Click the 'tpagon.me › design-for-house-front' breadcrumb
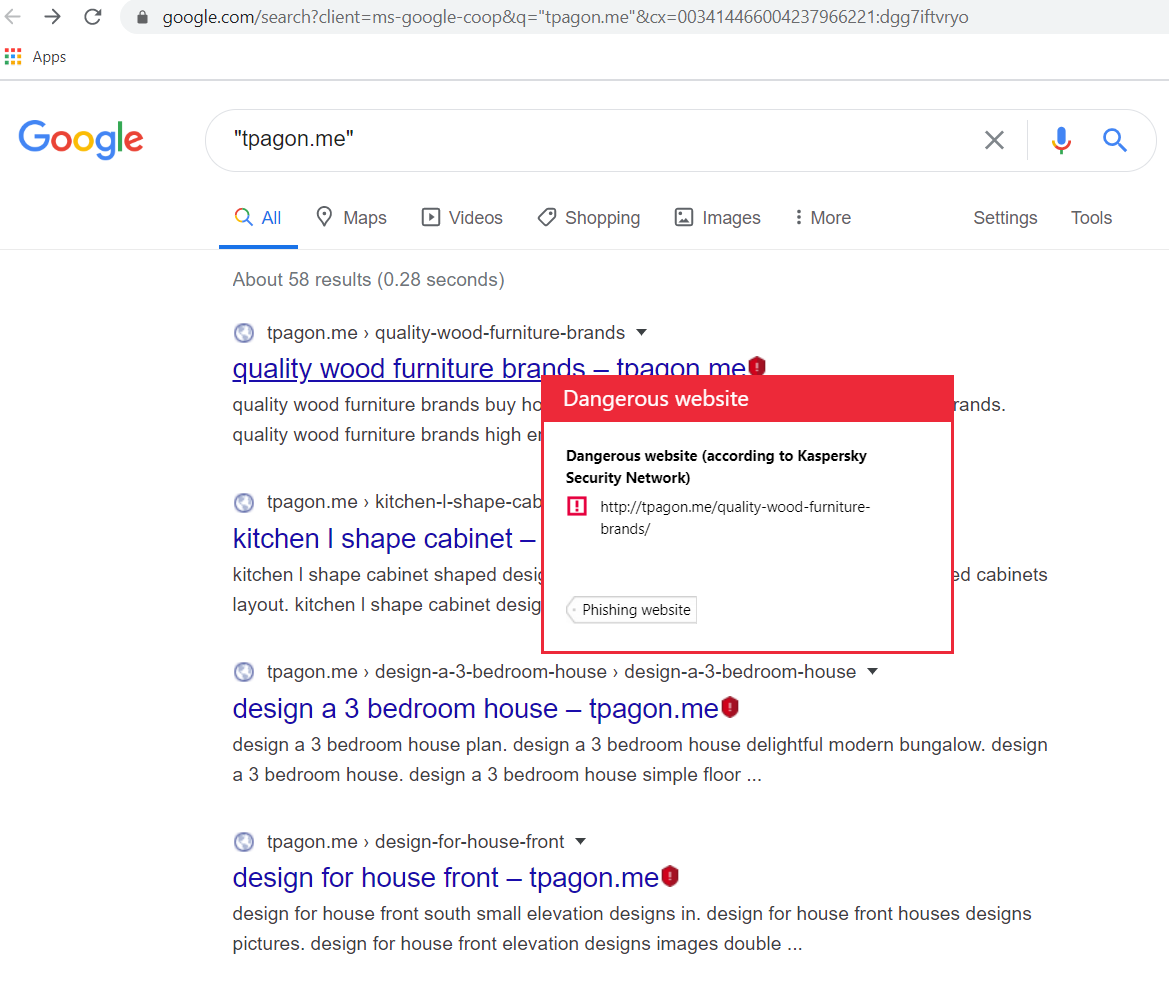The width and height of the screenshot is (1169, 985). point(415,842)
